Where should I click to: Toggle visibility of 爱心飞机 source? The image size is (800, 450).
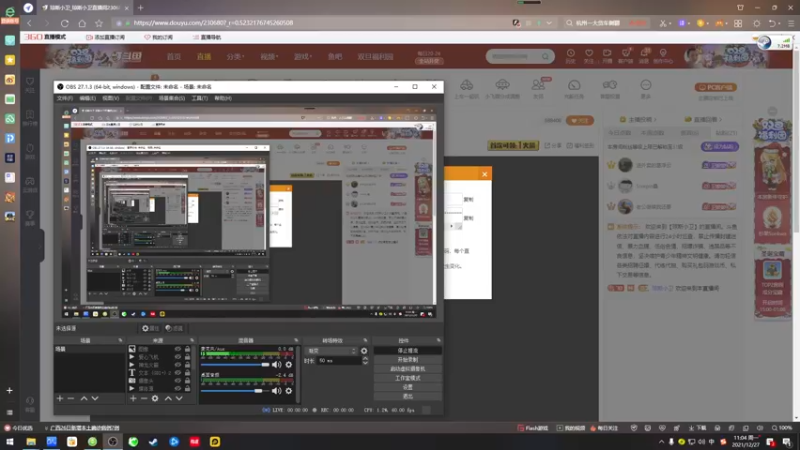coord(178,357)
